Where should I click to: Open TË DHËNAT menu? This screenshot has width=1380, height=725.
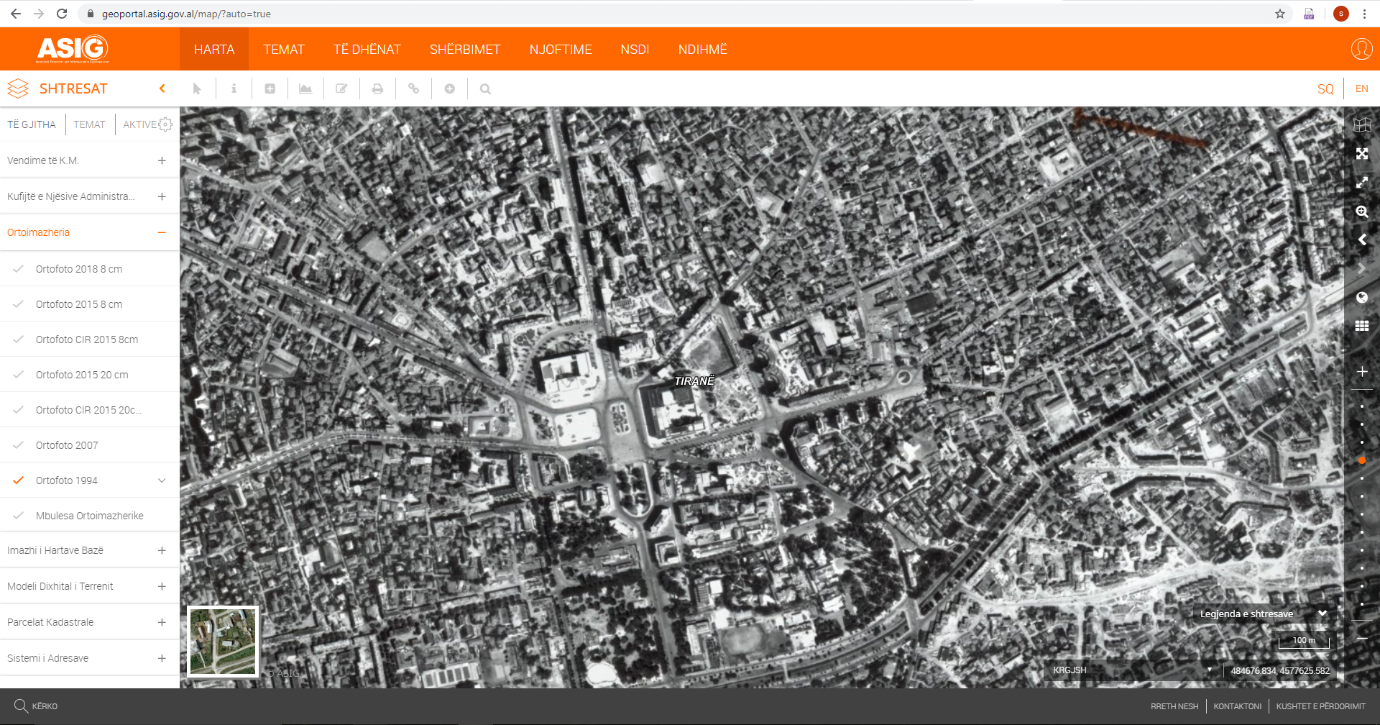(367, 49)
